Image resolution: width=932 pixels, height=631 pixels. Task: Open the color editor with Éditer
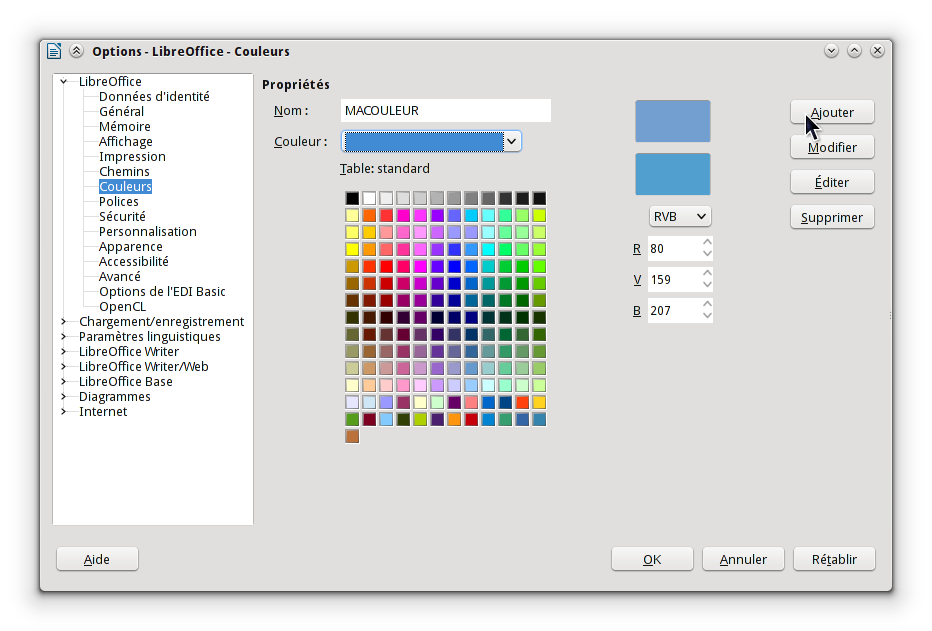[832, 182]
